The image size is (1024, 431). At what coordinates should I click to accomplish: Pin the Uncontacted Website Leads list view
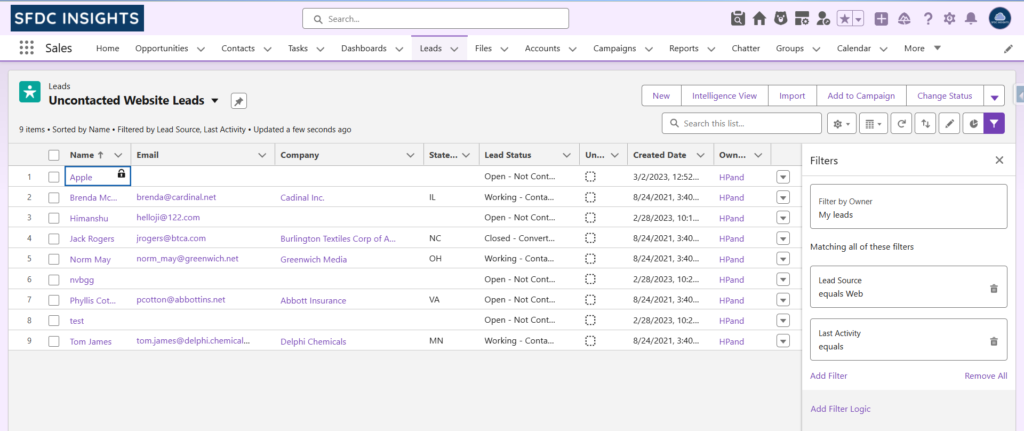coord(238,101)
